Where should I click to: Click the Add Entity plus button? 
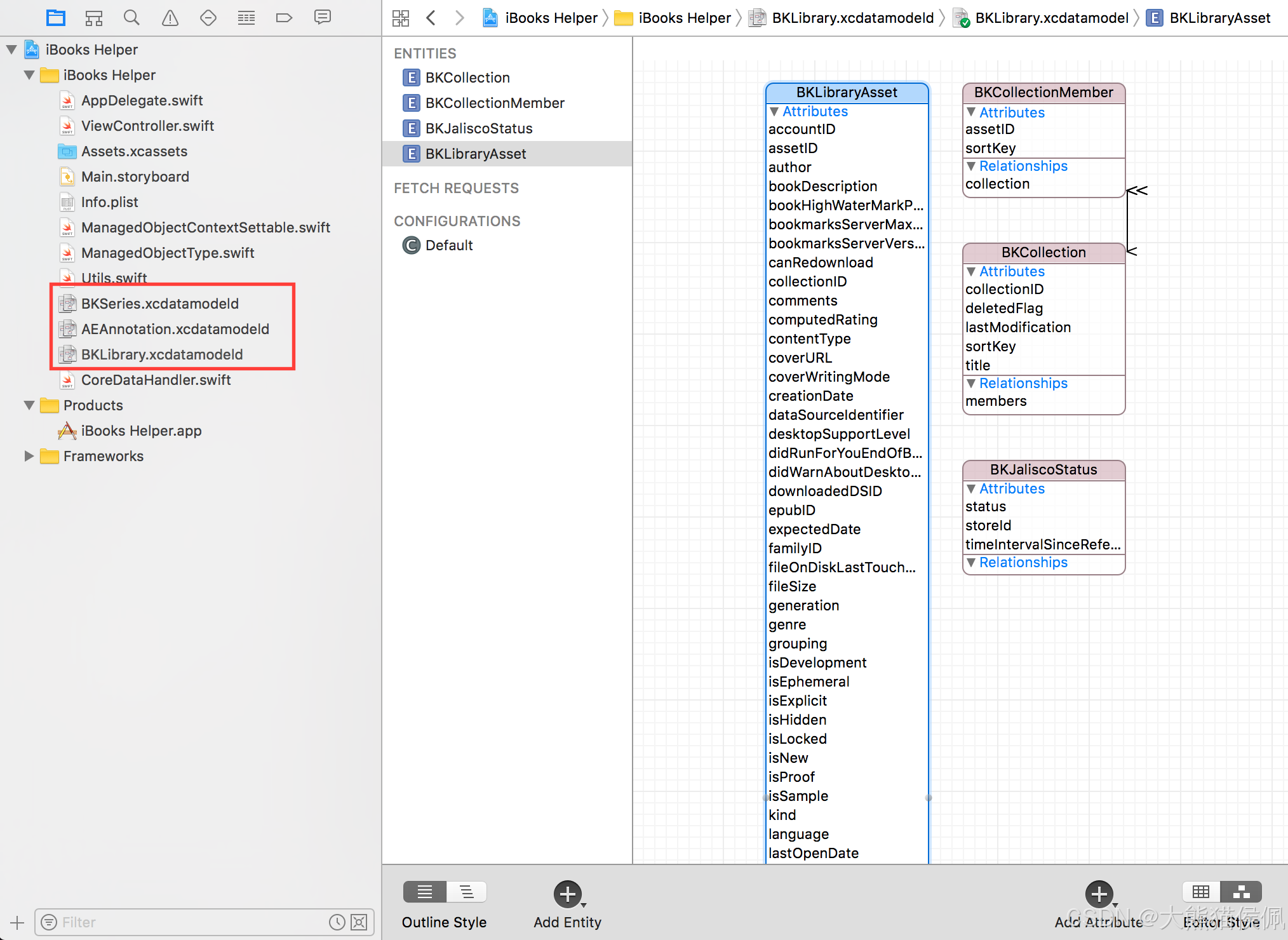(568, 894)
